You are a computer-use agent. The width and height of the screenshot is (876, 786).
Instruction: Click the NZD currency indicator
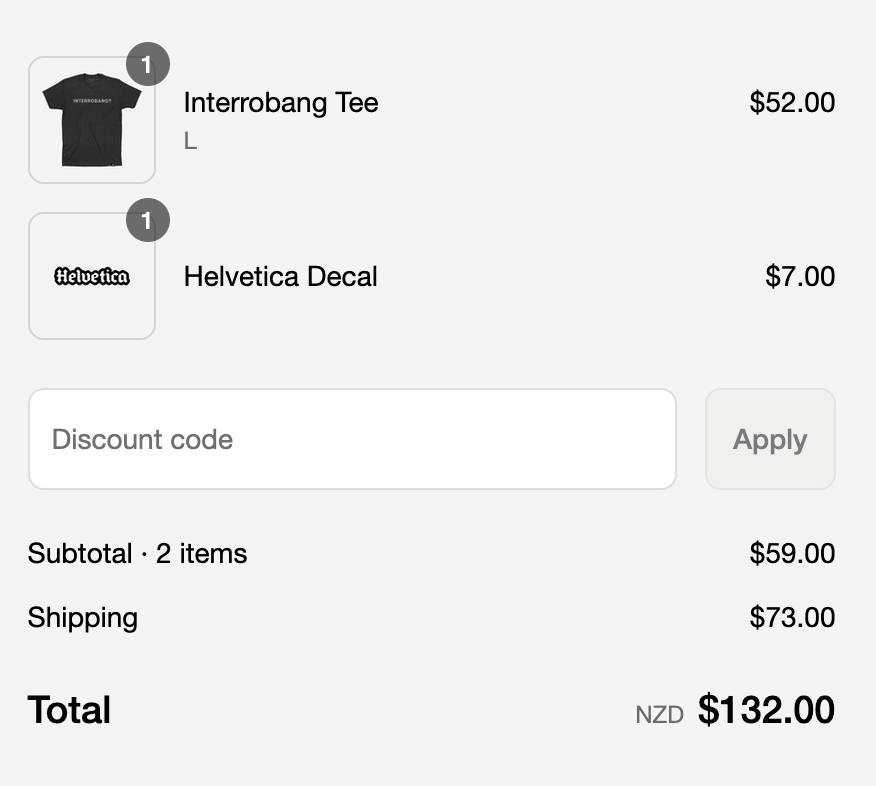pyautogui.click(x=660, y=714)
